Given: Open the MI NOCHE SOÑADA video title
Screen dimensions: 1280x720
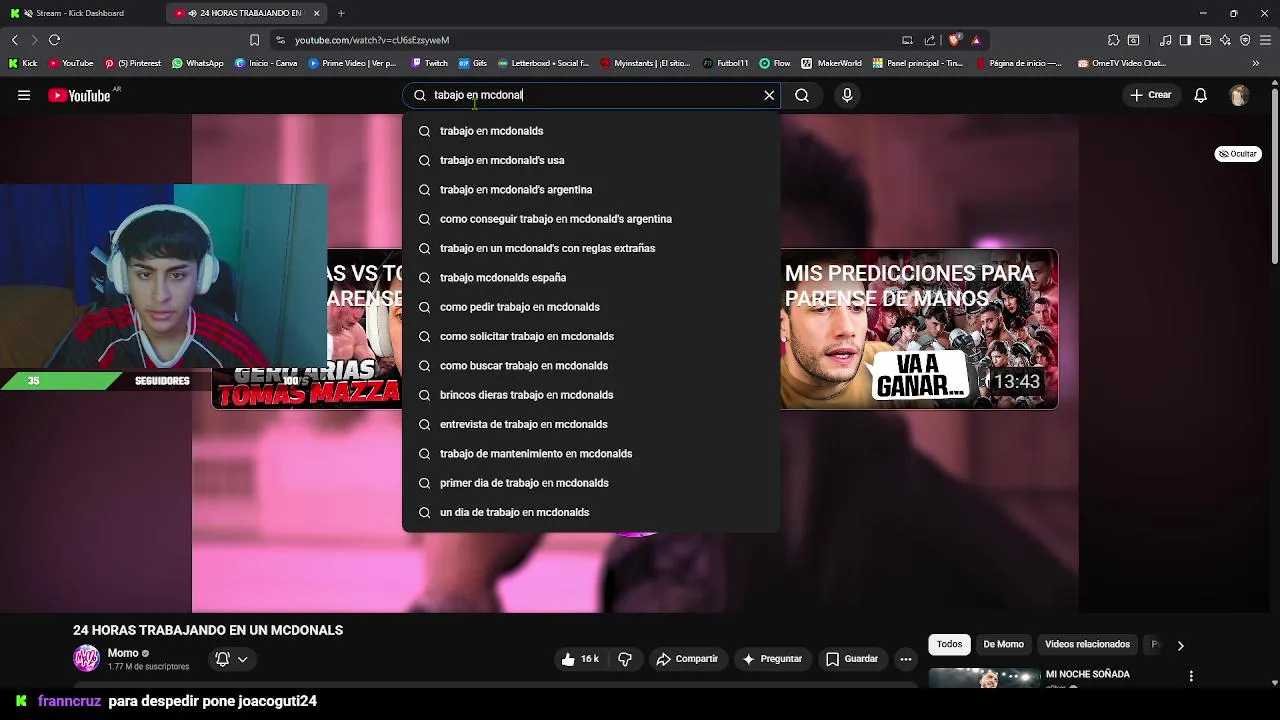Looking at the screenshot, I should [x=1087, y=675].
